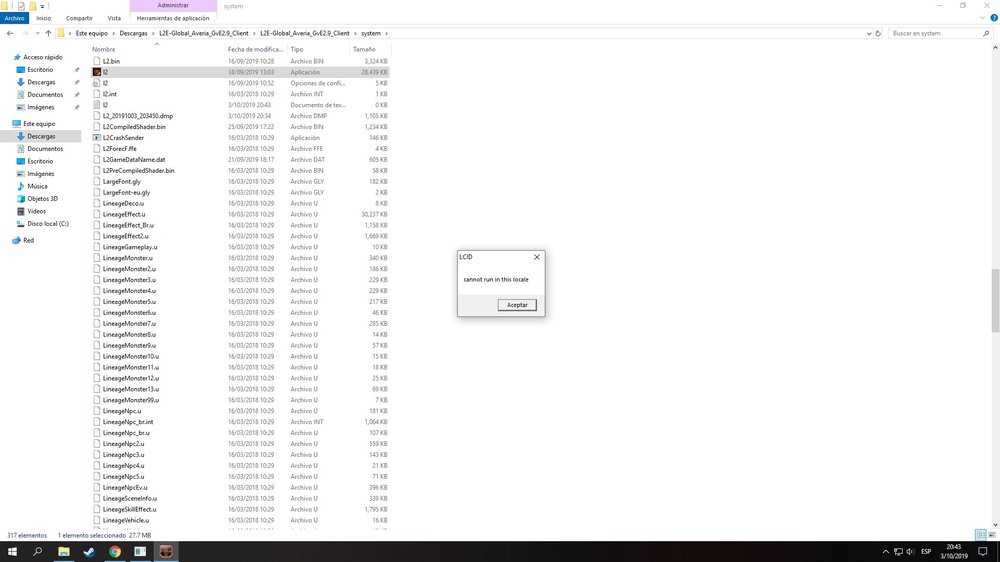Screen dimensions: 1000x562
Task: Click the vertical scrollbar thumb in file list
Action: tap(994, 300)
